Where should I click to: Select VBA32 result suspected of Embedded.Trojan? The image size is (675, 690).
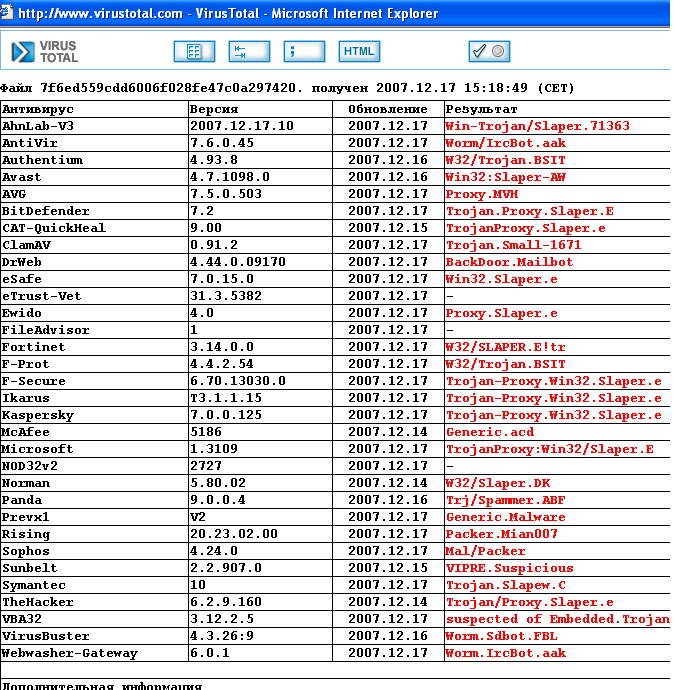click(558, 620)
